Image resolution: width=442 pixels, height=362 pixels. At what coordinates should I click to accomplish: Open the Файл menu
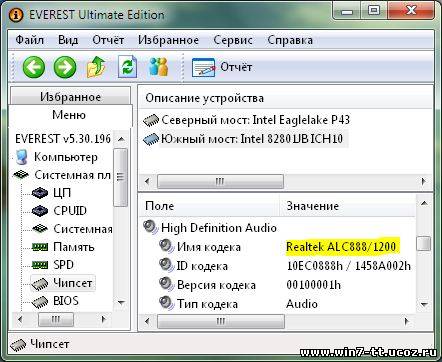coord(30,40)
